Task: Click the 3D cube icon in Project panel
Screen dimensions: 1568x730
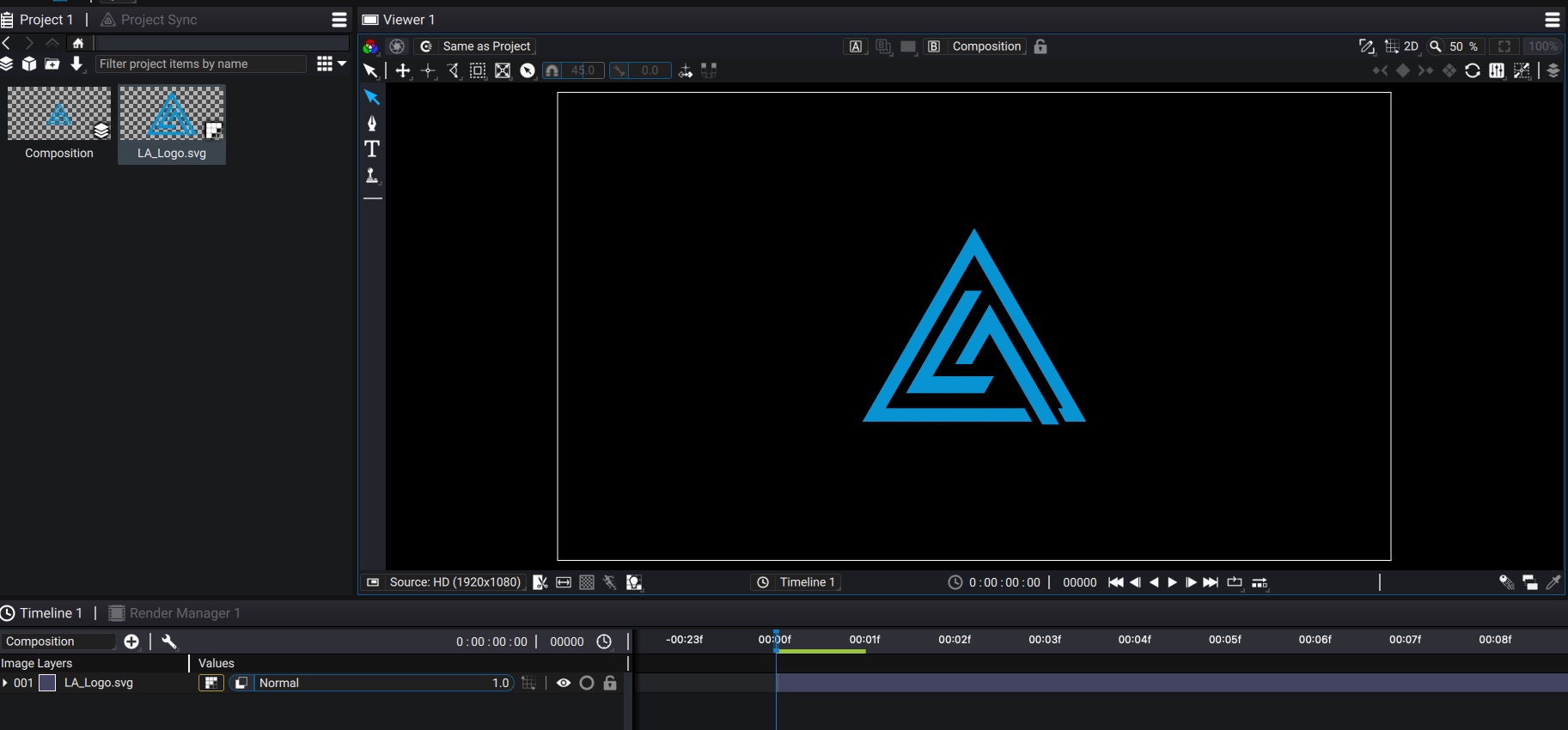Action: 29,64
